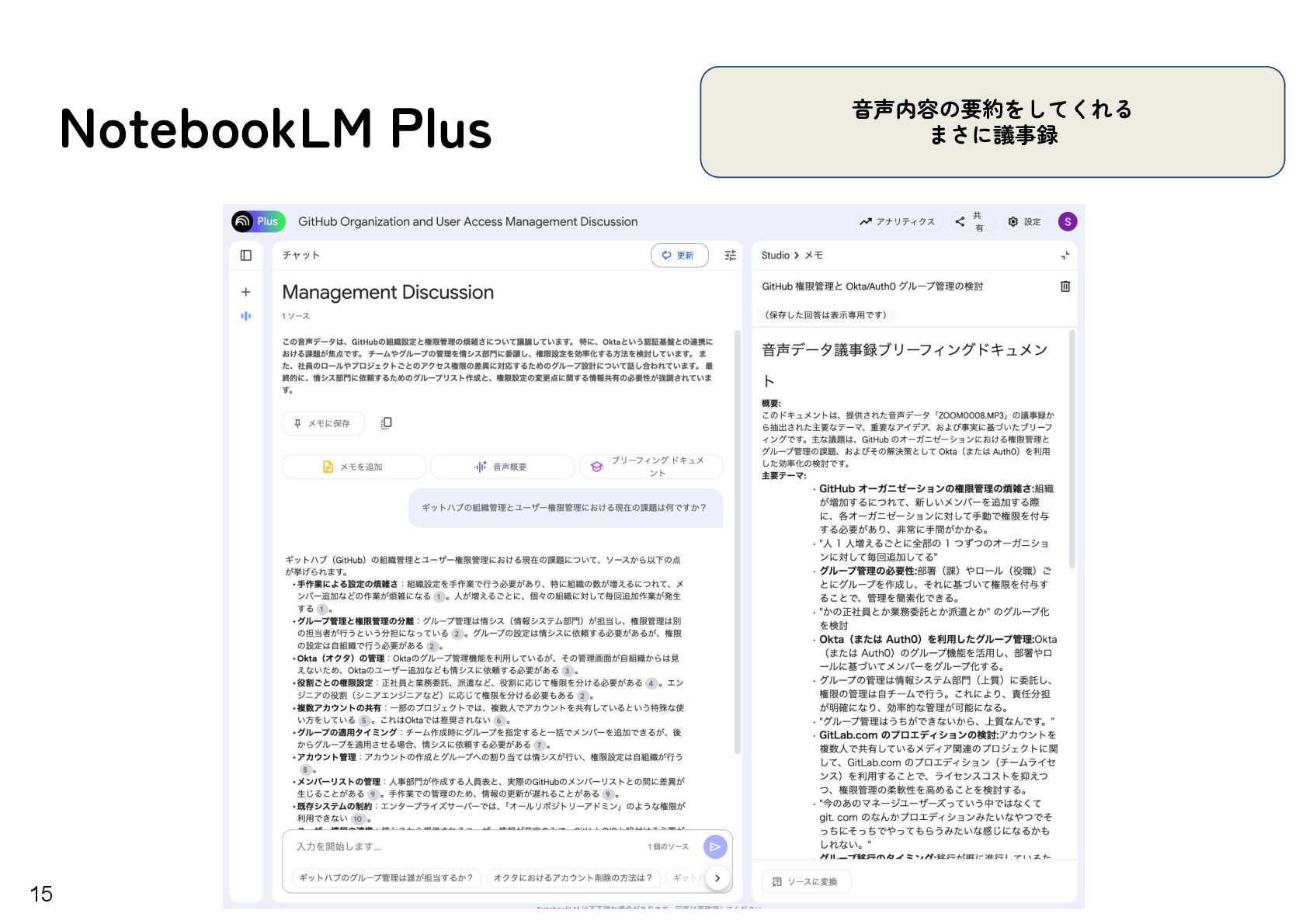Click the 1個のソース source count
The image size is (1306, 924).
(x=668, y=847)
